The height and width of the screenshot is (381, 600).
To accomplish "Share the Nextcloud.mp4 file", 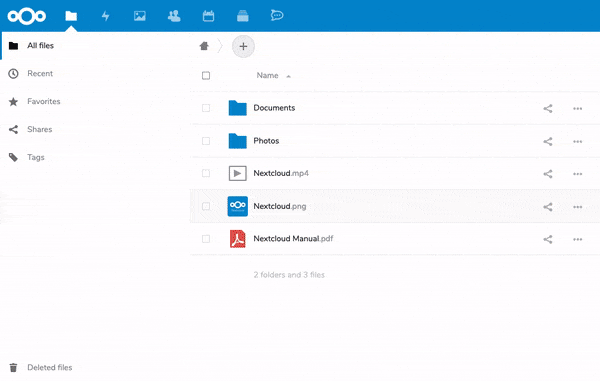I will 548,174.
